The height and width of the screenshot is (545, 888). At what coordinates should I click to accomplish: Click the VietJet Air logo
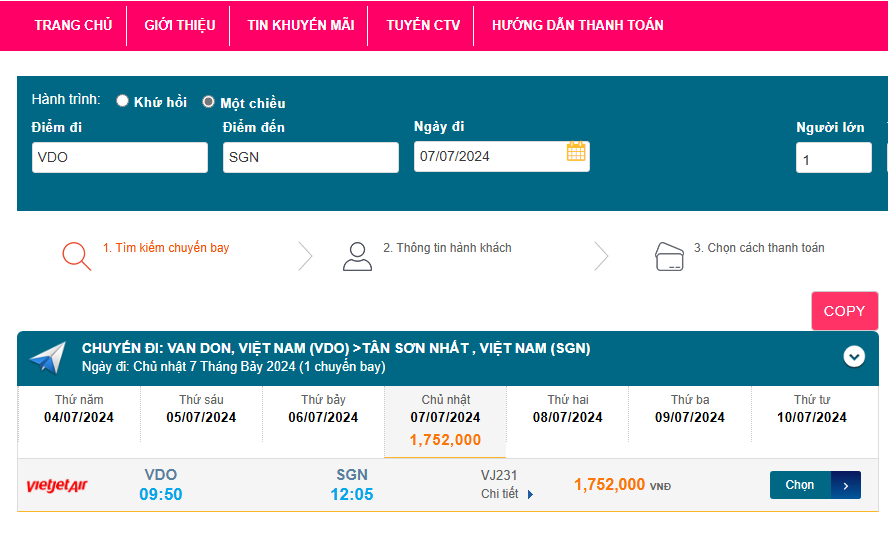click(57, 486)
